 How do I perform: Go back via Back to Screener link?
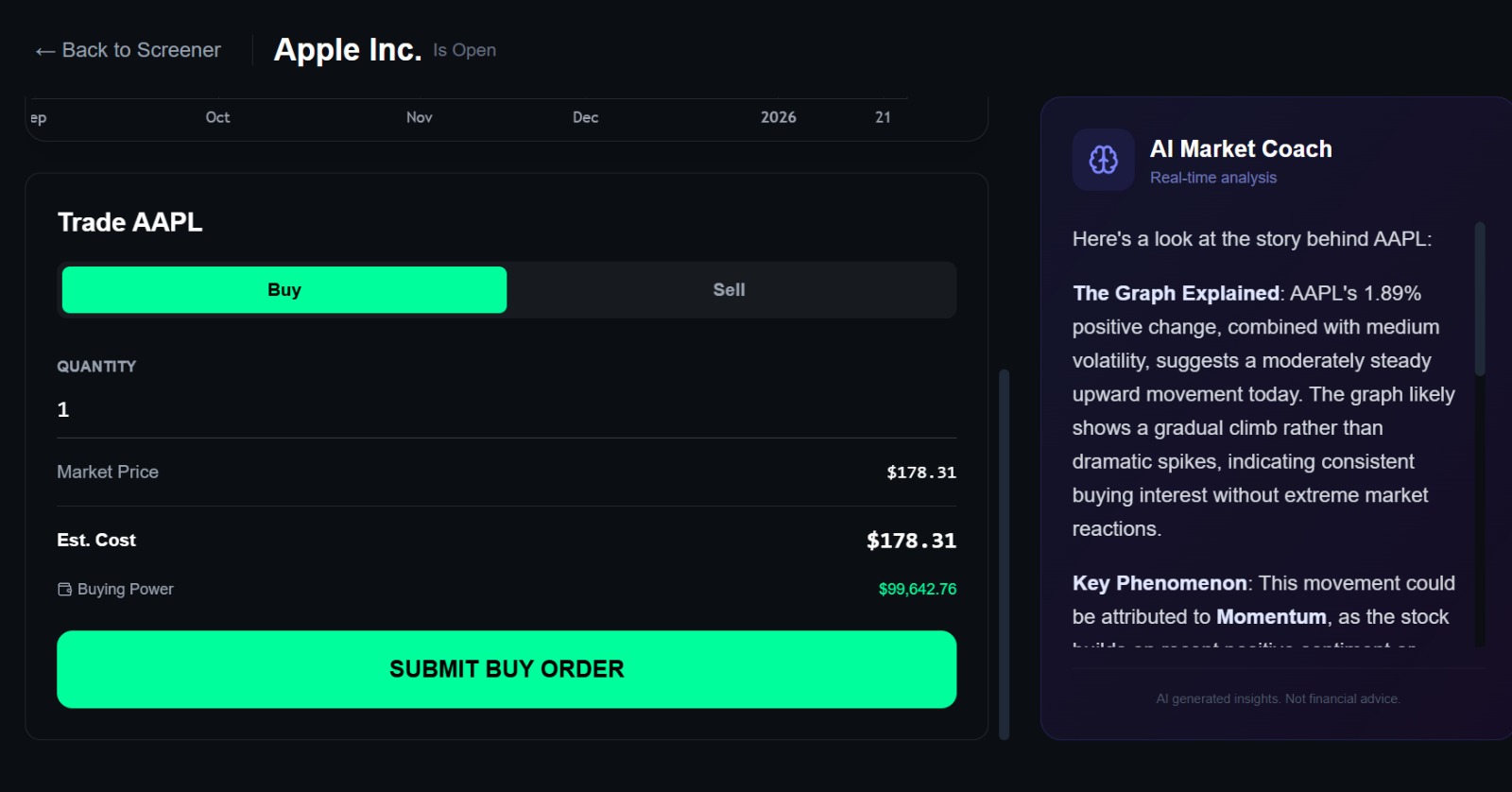coord(141,50)
